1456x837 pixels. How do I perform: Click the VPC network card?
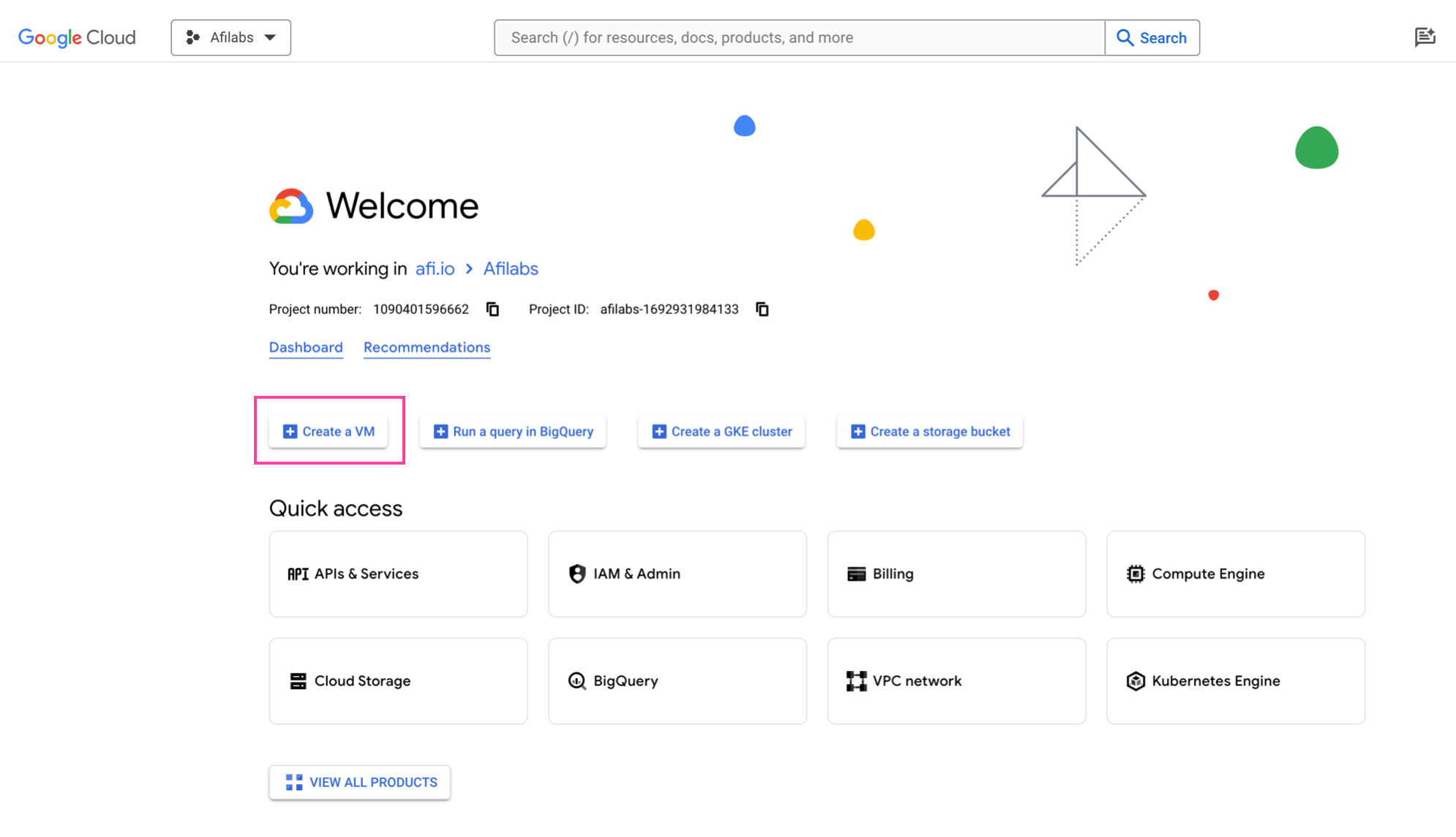click(956, 680)
